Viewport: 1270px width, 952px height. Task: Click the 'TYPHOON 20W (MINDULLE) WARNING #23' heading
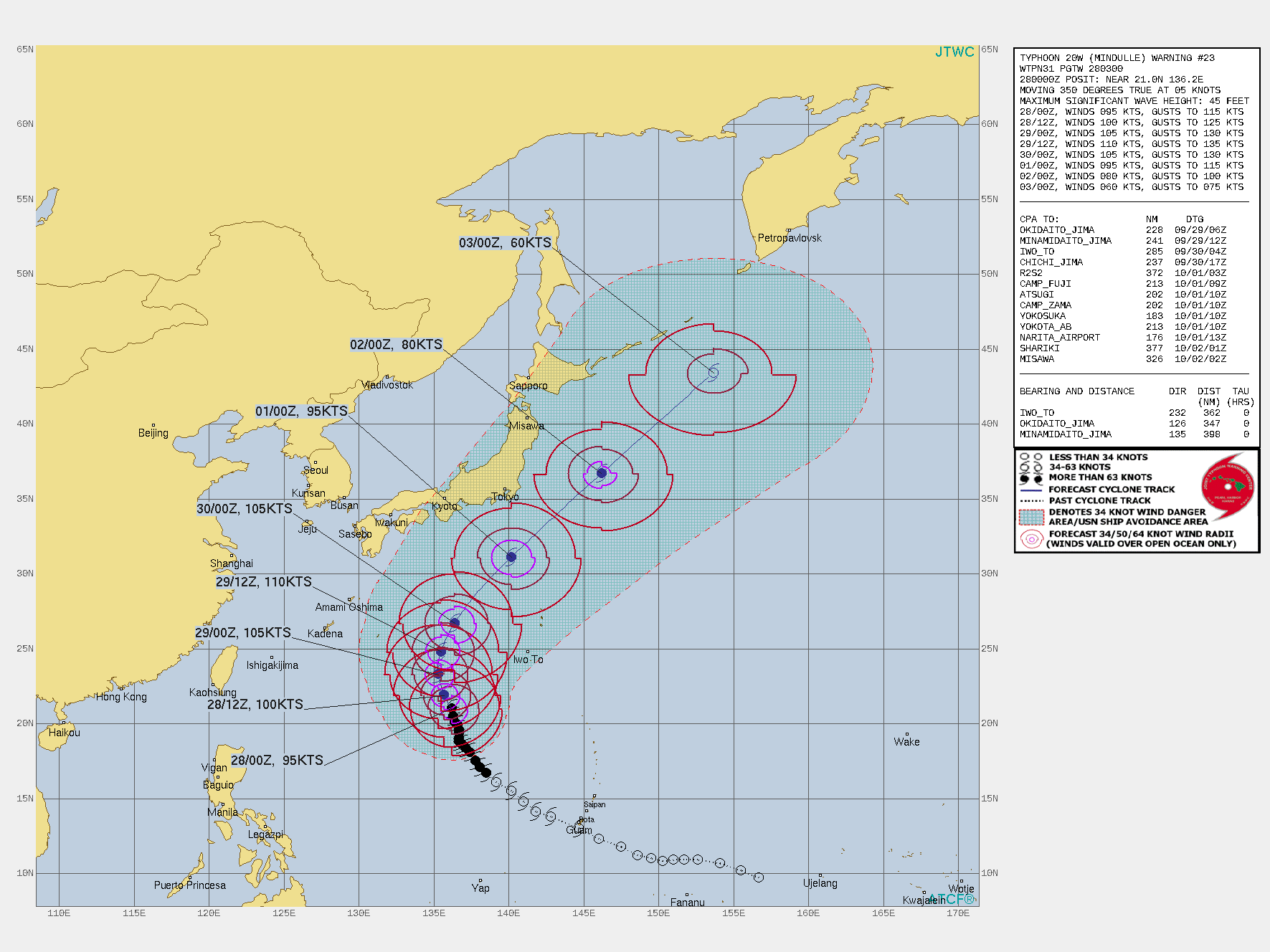(x=1117, y=58)
